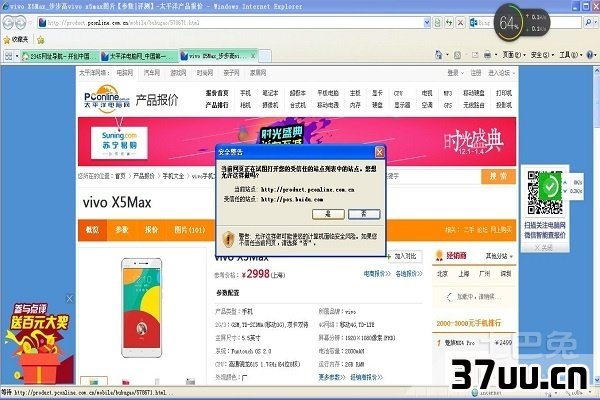Open the 其他分站 dropdown
The height and width of the screenshot is (400, 600).
pos(499,256)
